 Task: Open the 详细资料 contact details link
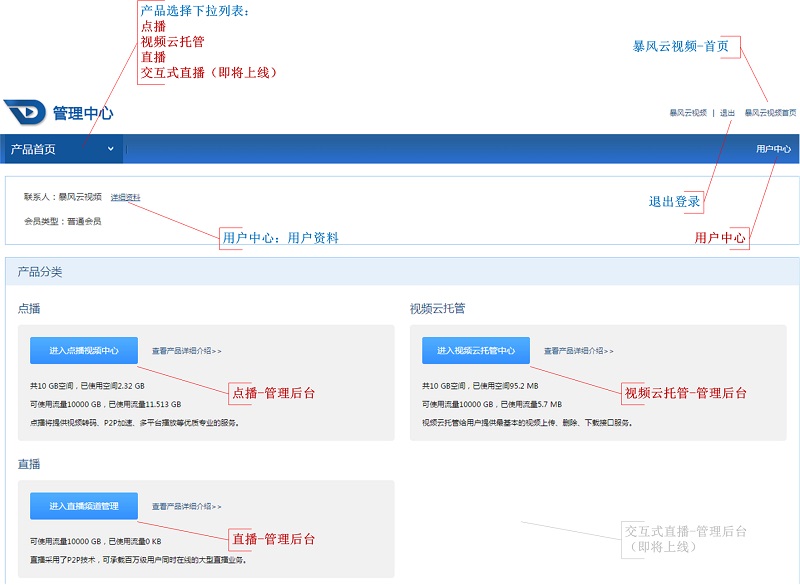pyautogui.click(x=126, y=197)
